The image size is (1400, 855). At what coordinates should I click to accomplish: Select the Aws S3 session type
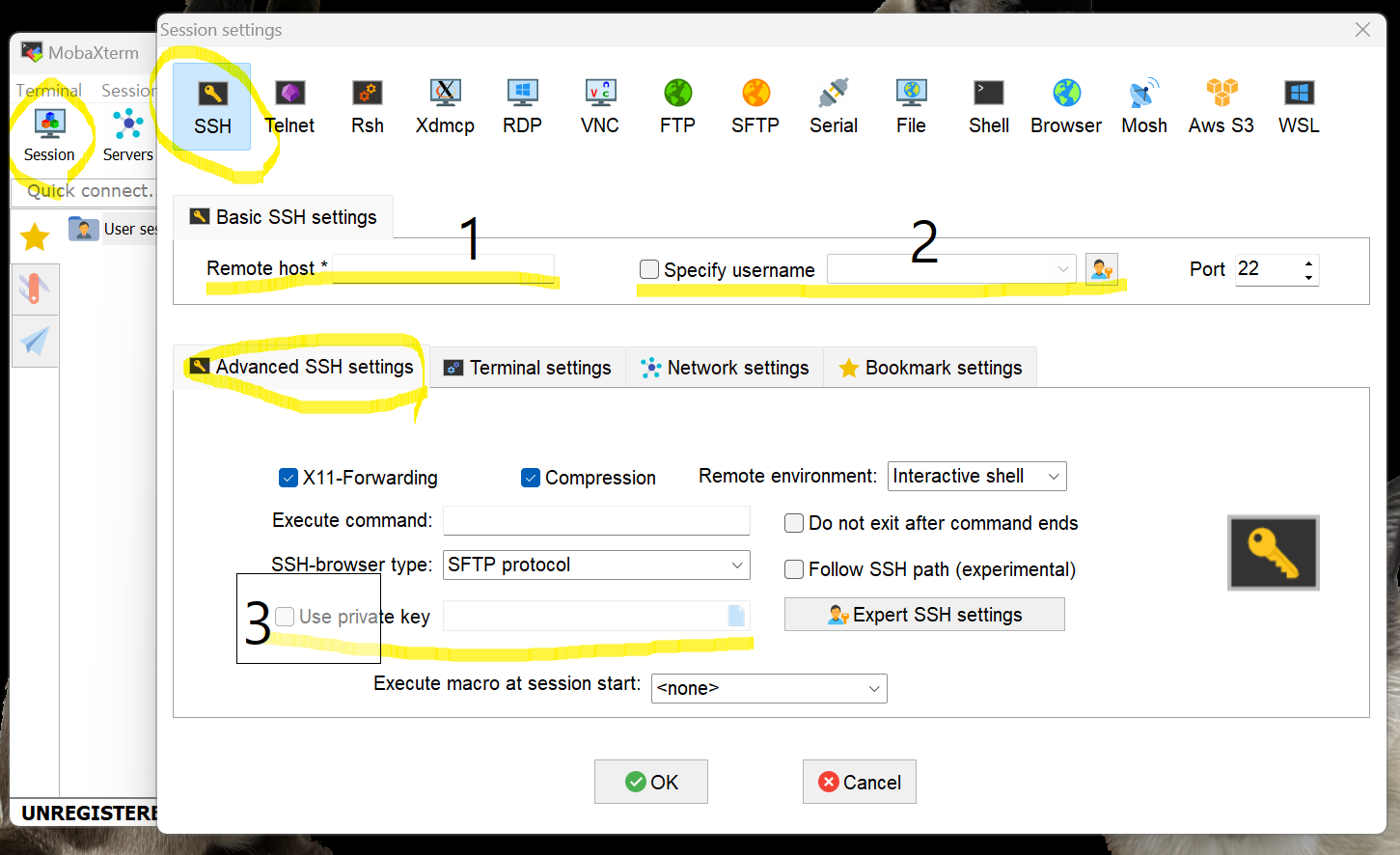[1222, 107]
